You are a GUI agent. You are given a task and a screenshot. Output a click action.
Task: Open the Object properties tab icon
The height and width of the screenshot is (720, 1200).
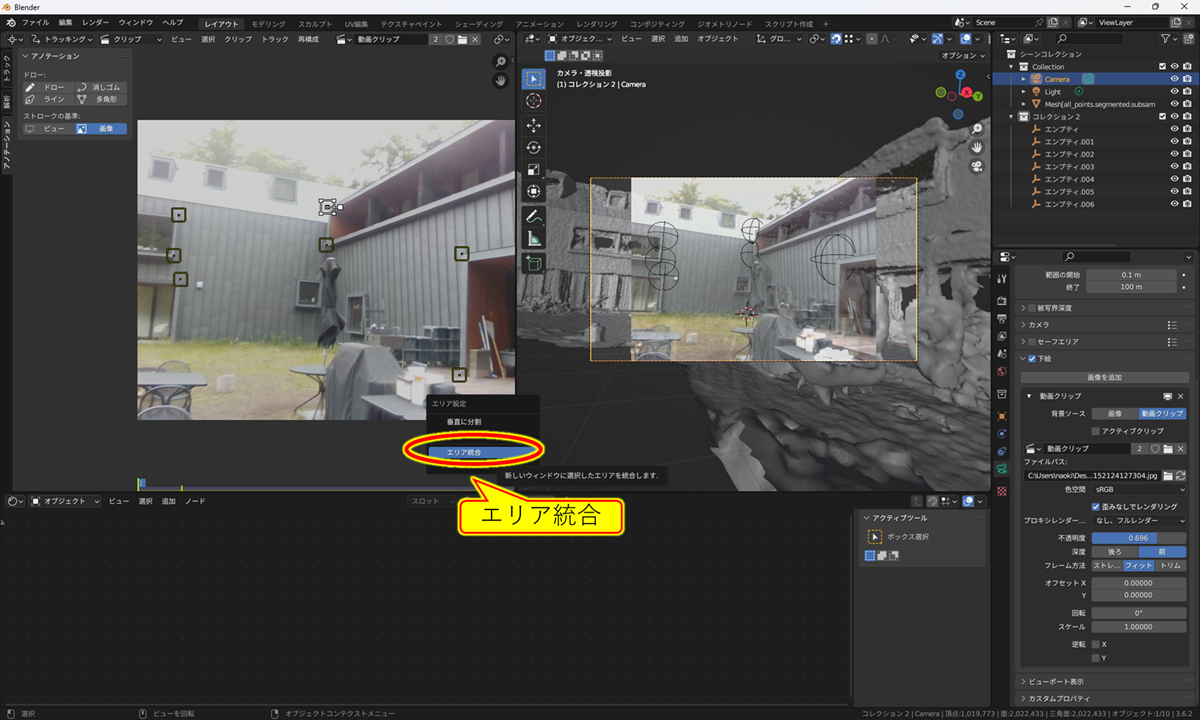(1002, 415)
